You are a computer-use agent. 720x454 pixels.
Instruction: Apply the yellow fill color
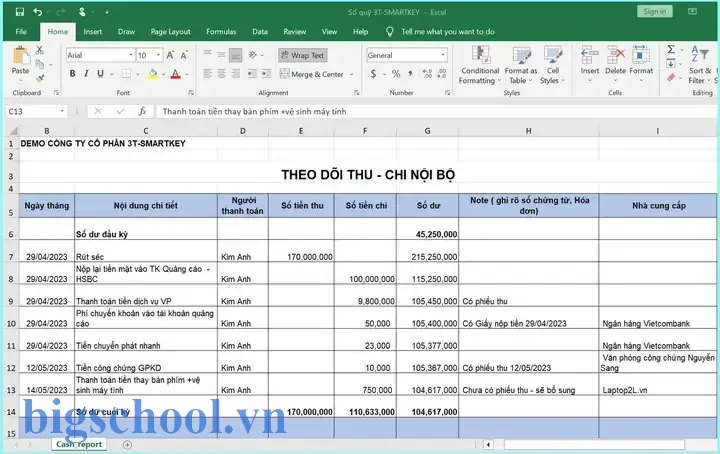[x=152, y=73]
